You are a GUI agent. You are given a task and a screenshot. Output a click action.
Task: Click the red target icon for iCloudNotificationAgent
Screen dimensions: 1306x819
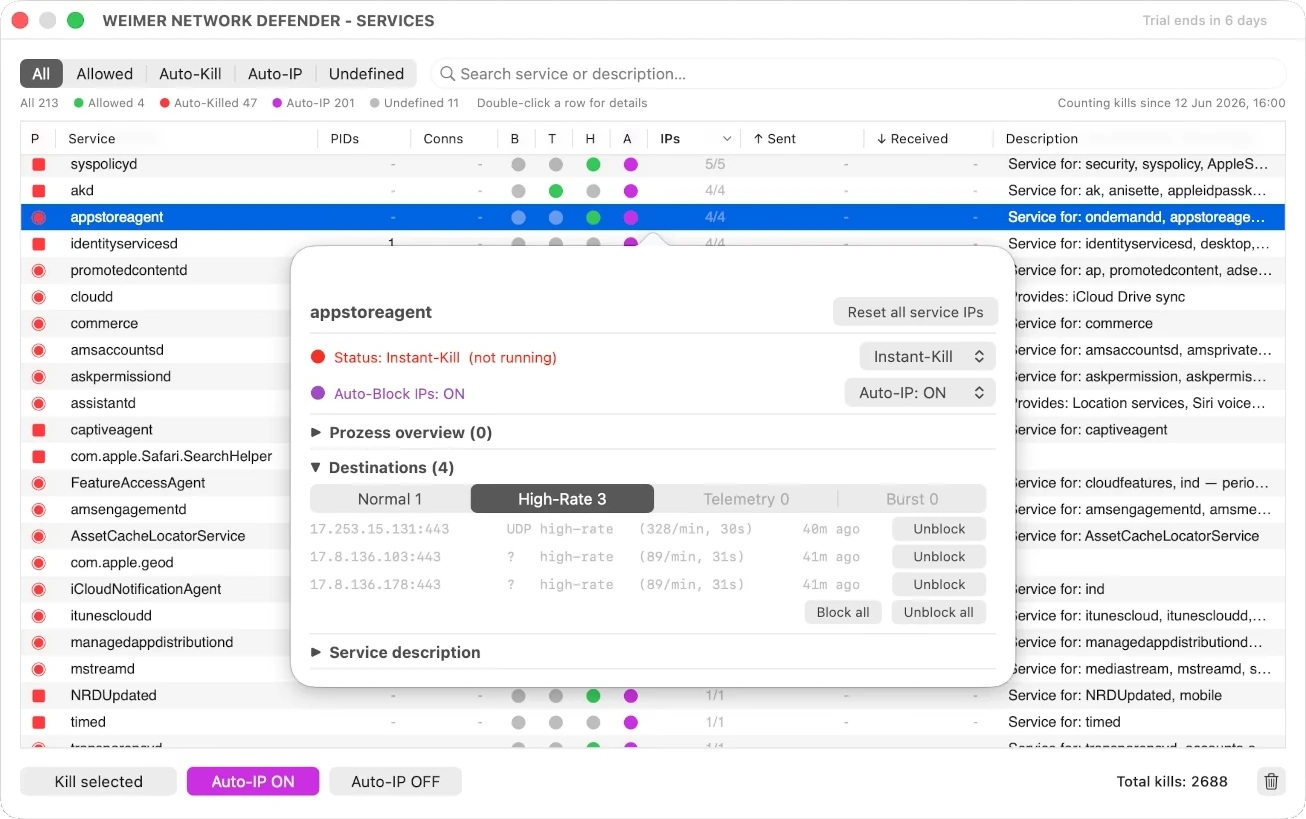click(39, 589)
